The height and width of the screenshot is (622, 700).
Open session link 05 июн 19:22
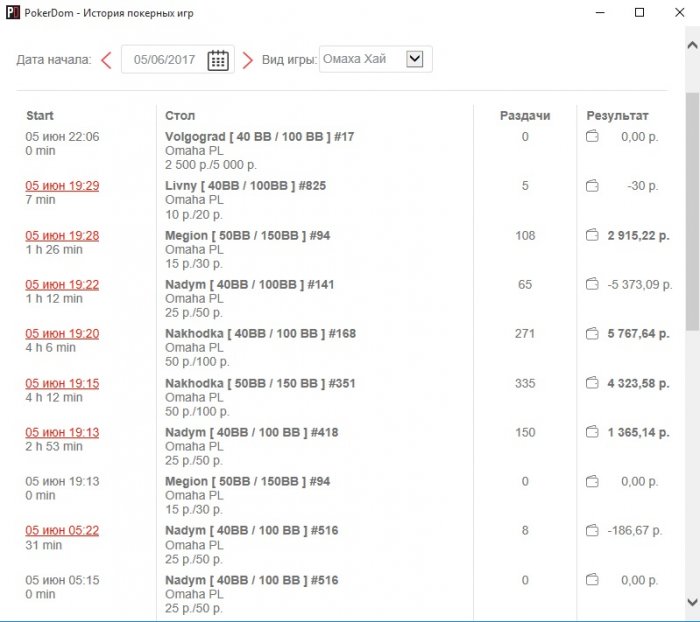coord(62,284)
